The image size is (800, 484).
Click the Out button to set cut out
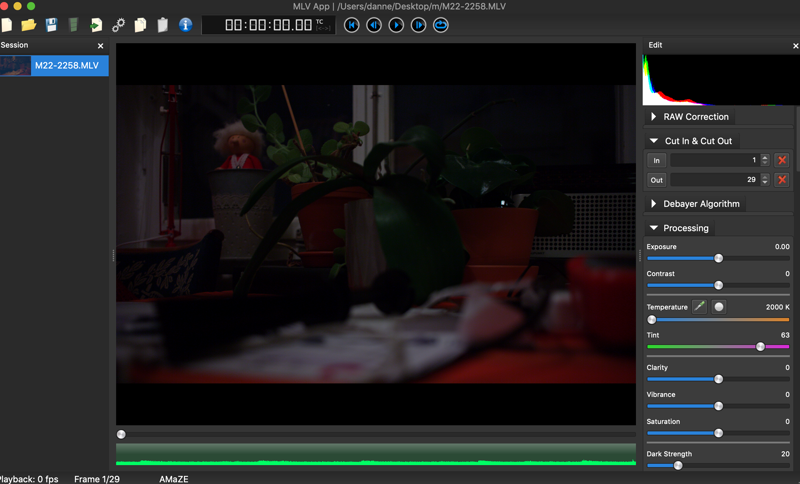(657, 180)
